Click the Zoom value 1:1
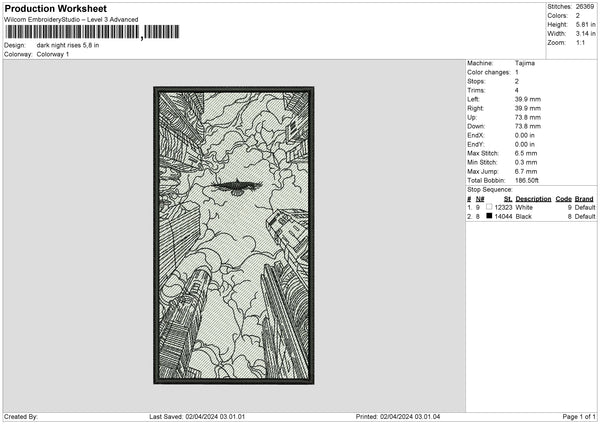Viewport: 600px width, 424px height. point(580,42)
